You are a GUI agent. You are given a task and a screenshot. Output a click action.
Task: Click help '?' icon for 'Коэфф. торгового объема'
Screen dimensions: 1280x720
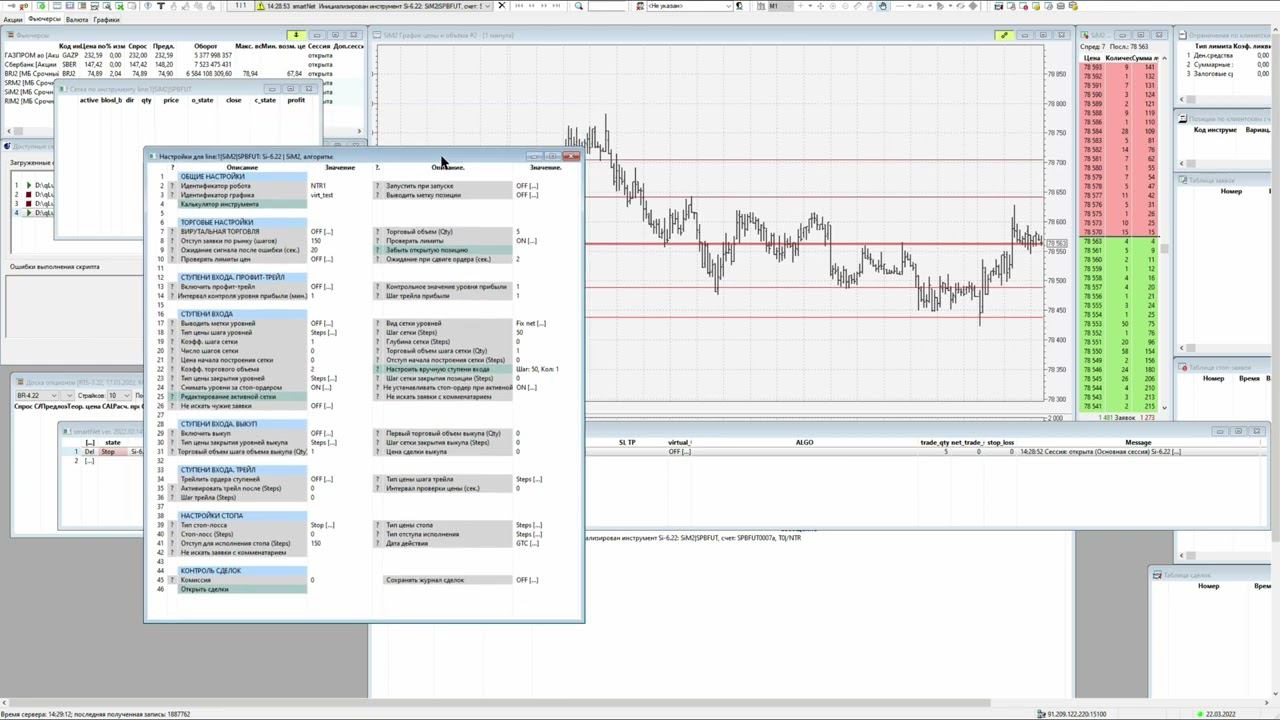172,369
